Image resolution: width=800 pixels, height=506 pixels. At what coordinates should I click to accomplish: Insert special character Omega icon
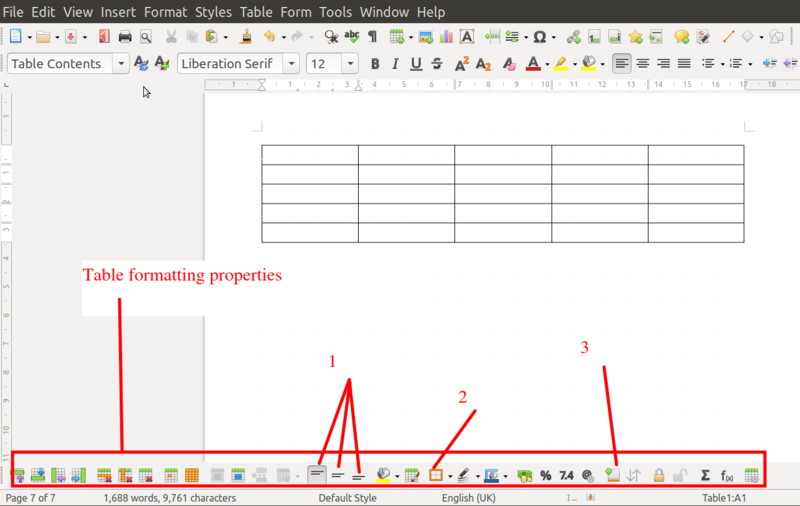[x=540, y=37]
